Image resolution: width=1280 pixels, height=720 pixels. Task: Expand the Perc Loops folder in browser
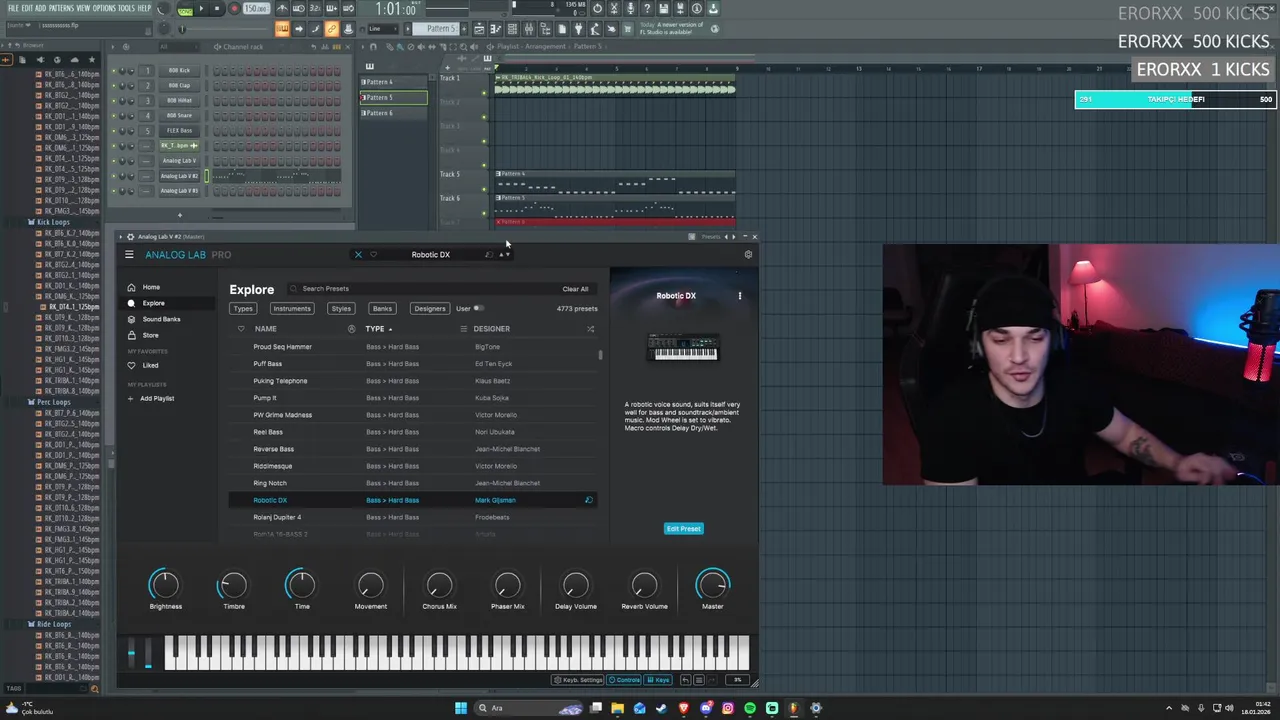(52, 402)
